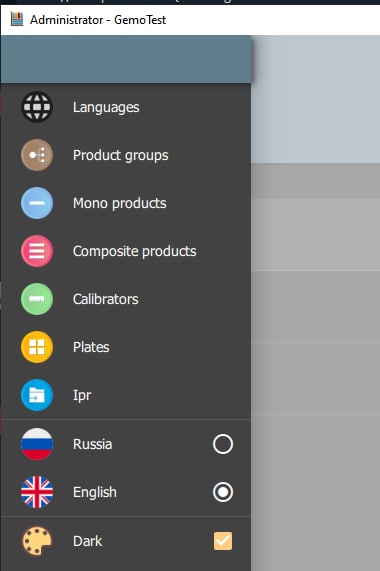Click the Russia label text
This screenshot has width=380, height=571.
pyautogui.click(x=92, y=444)
